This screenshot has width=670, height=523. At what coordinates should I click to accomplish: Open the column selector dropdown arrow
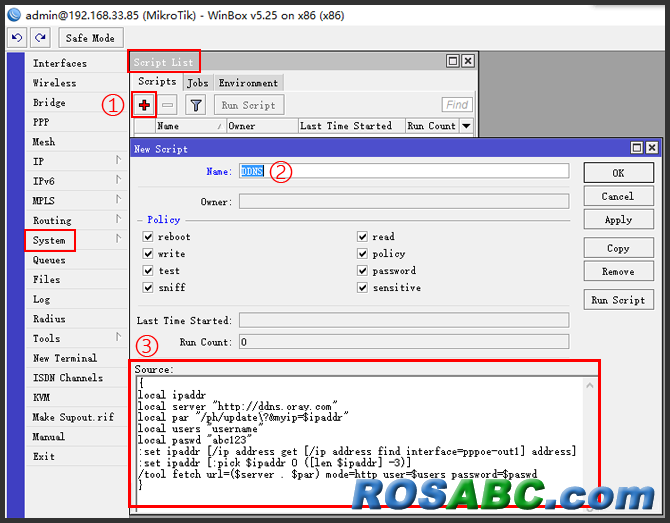(467, 126)
